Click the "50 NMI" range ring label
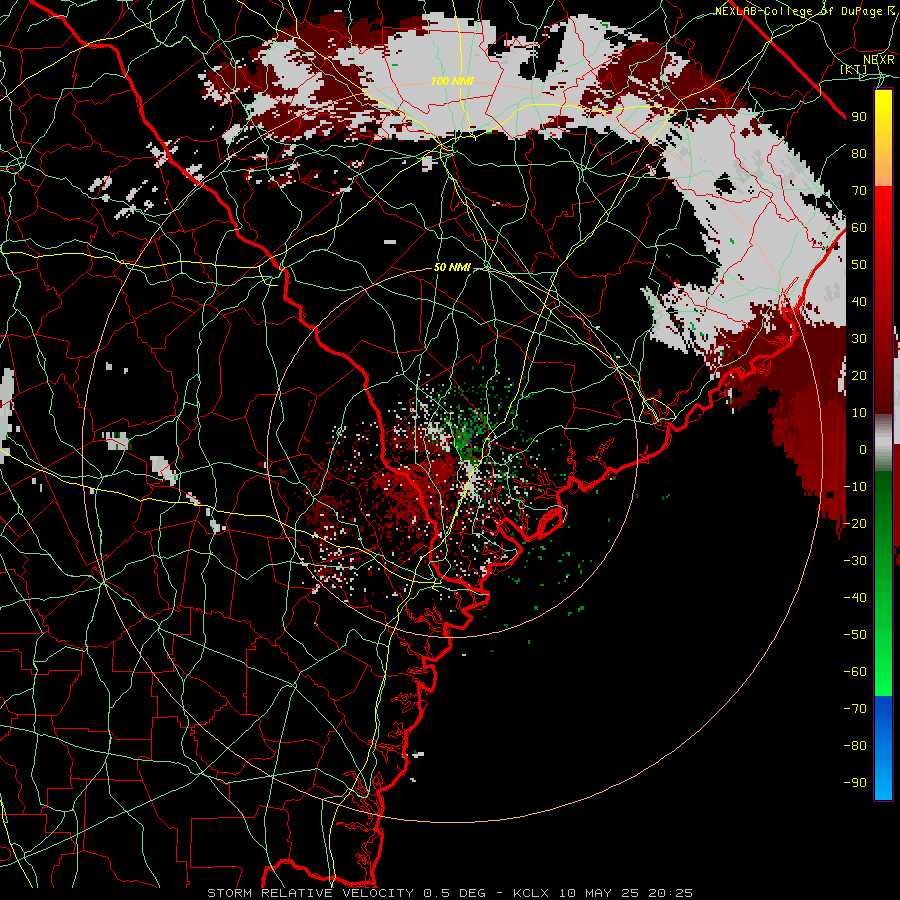This screenshot has width=900, height=900. point(452,267)
